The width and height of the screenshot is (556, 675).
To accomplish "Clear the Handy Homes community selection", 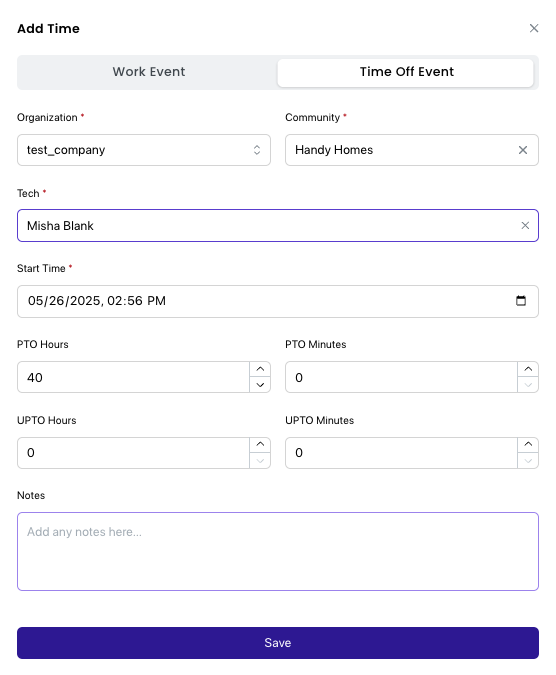I will (522, 150).
